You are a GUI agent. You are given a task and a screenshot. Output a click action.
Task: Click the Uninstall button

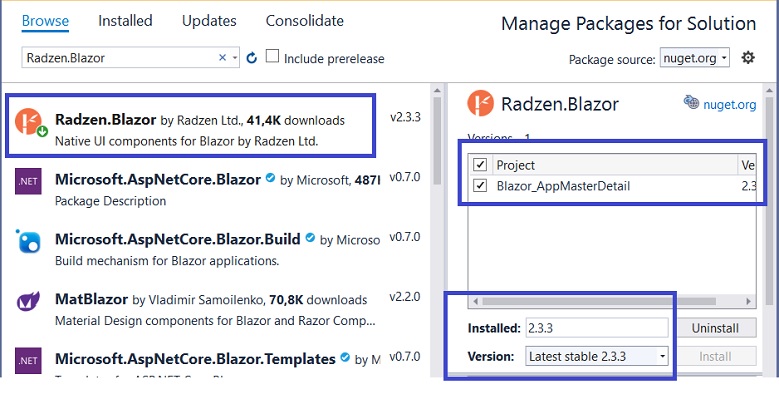715,328
